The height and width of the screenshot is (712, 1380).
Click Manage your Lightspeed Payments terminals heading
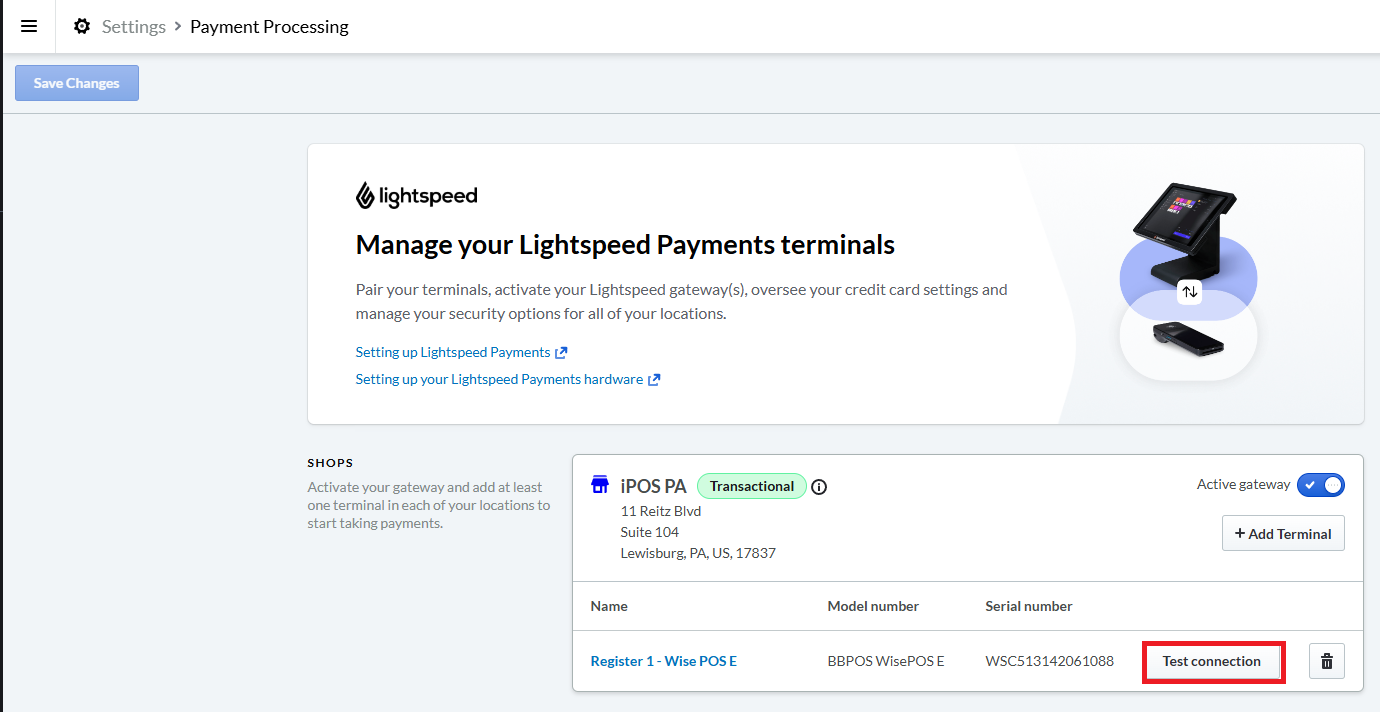click(625, 244)
